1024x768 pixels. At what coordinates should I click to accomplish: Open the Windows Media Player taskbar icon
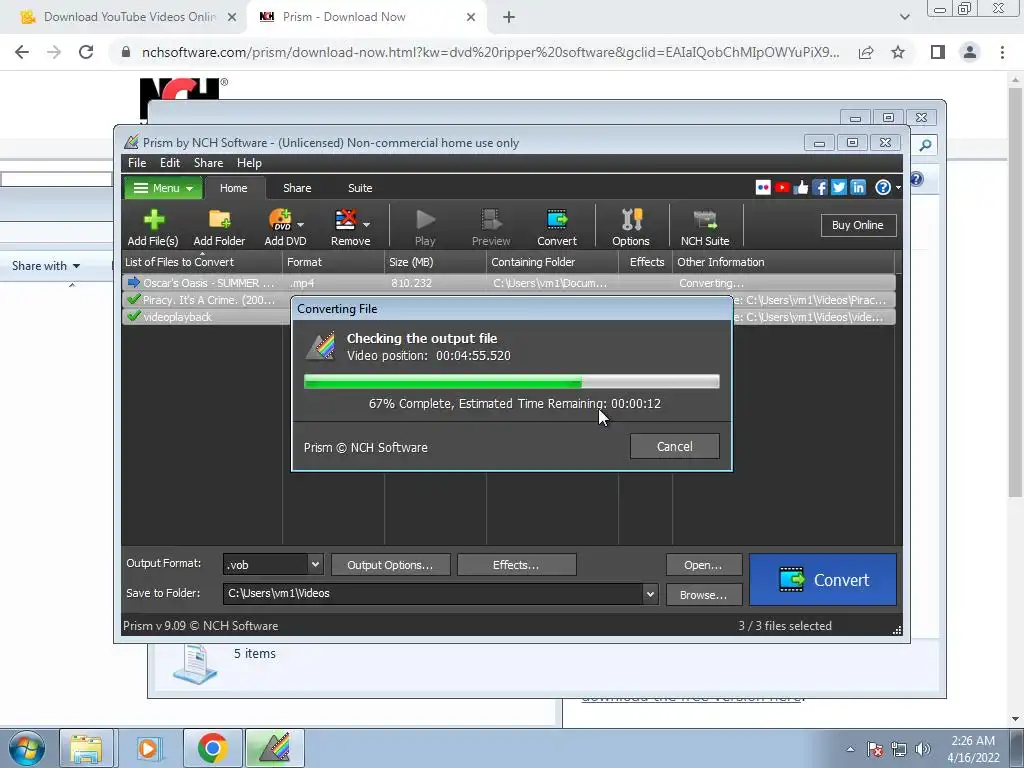tap(148, 748)
